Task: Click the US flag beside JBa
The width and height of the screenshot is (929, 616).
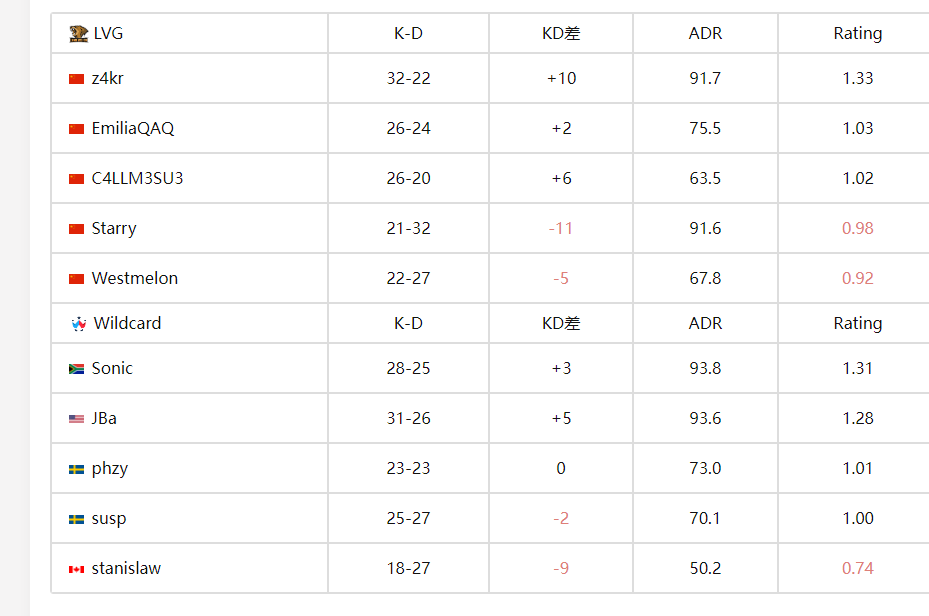Action: pos(76,419)
